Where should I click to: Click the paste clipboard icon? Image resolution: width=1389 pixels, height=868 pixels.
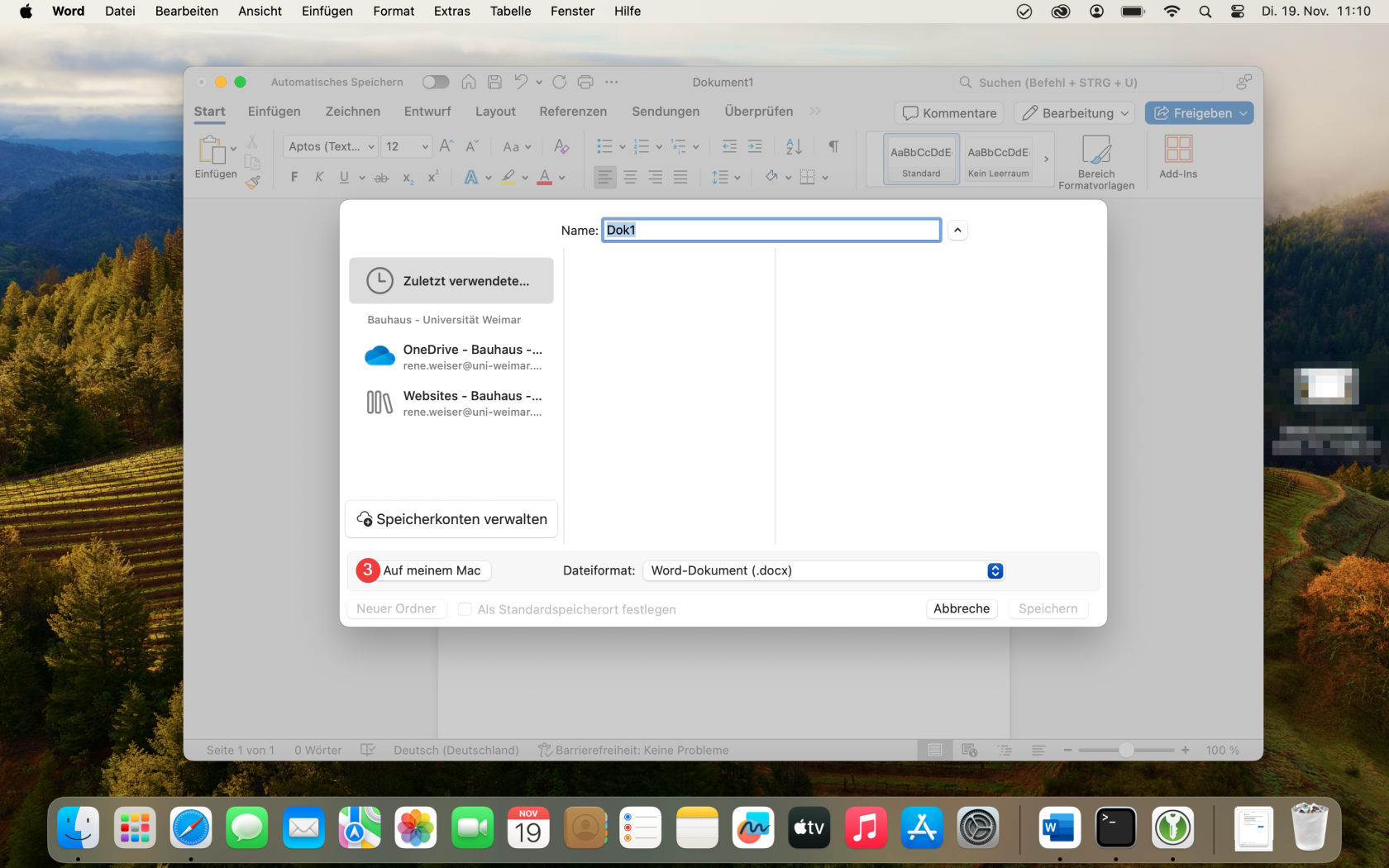pyautogui.click(x=212, y=150)
